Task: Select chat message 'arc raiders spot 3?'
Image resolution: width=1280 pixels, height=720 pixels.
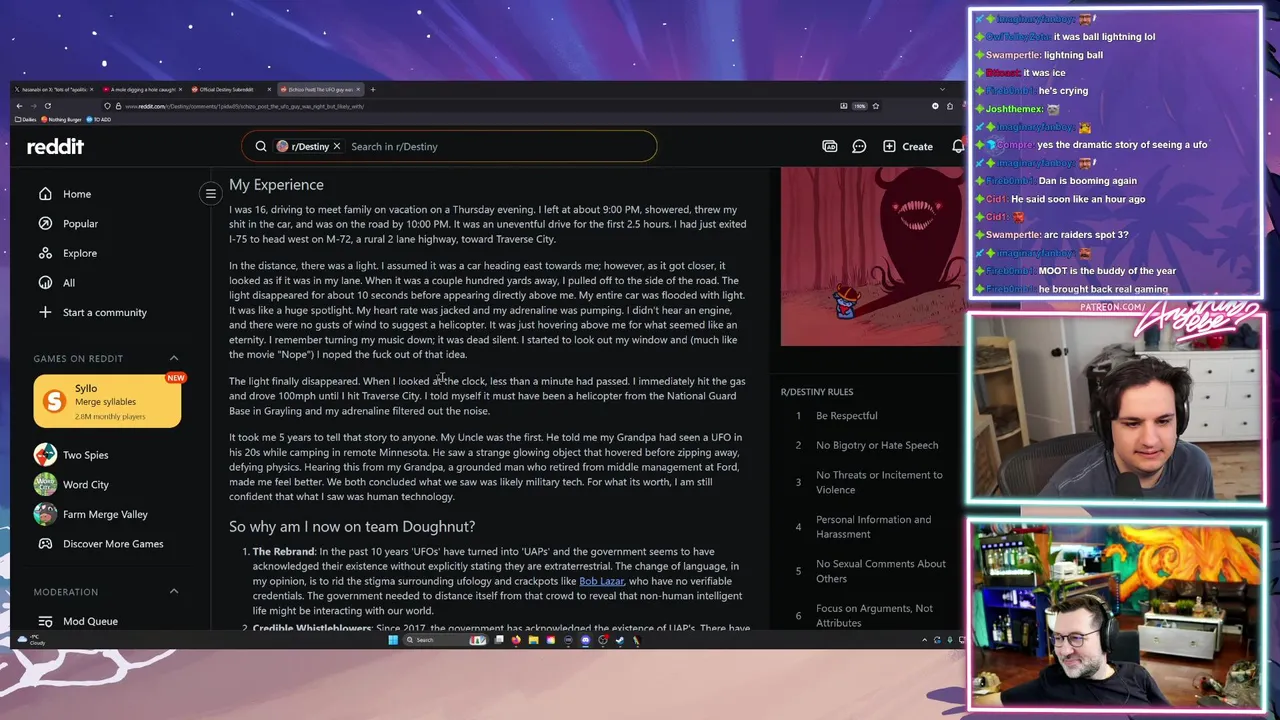Action: pyautogui.click(x=1086, y=235)
